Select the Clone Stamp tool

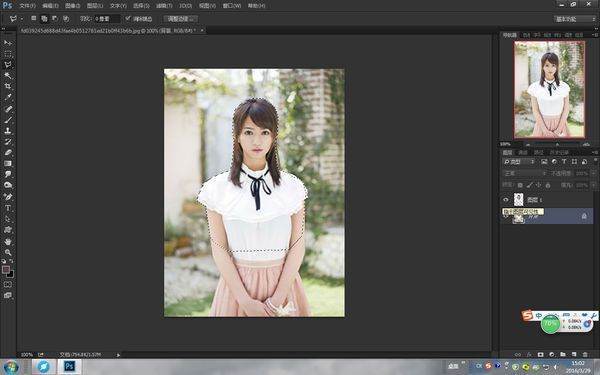[8, 130]
